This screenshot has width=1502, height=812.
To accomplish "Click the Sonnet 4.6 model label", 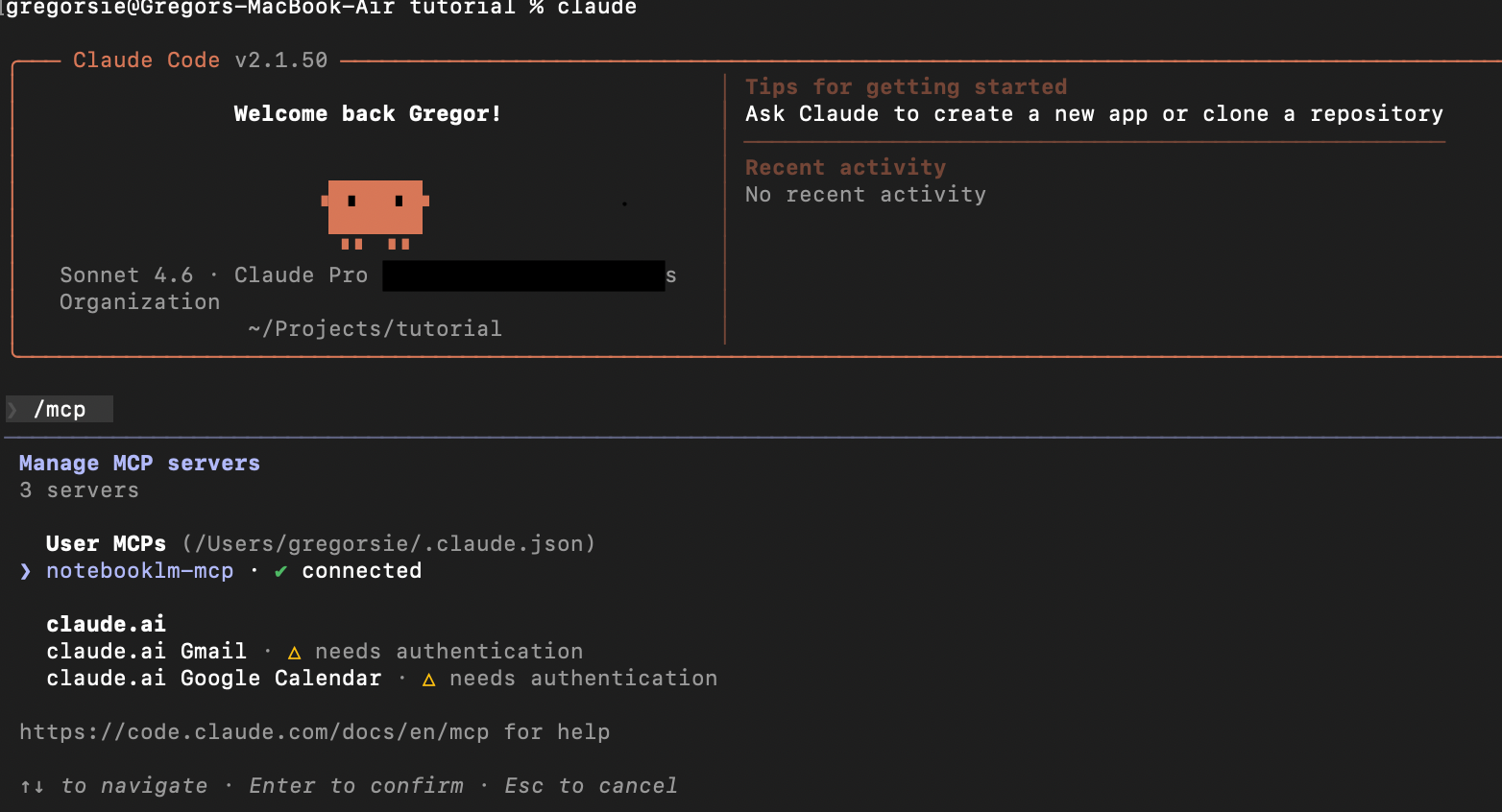I will point(126,275).
